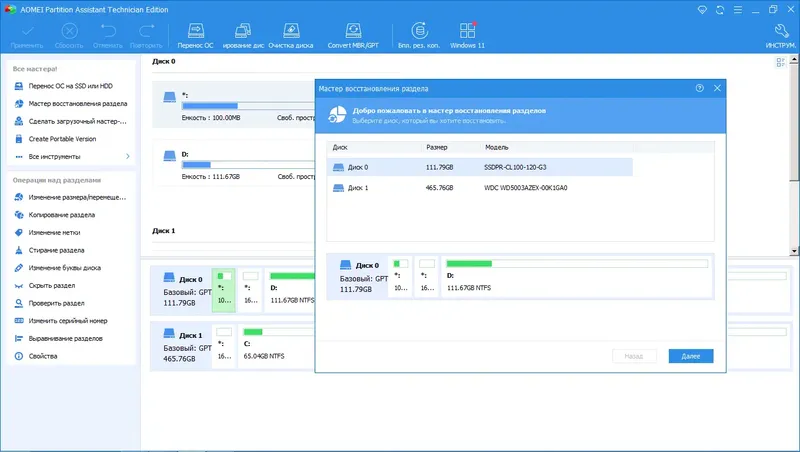Select D: 111.67GB NTFS partition in wizard
This screenshot has height=452, width=800.
(577, 276)
